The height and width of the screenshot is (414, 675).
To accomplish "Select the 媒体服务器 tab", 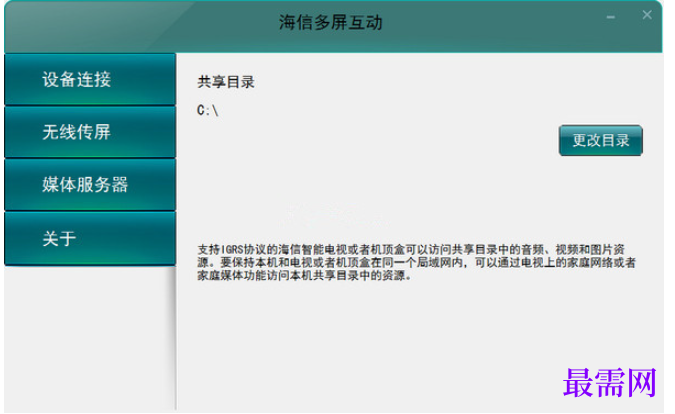I will pyautogui.click(x=90, y=185).
